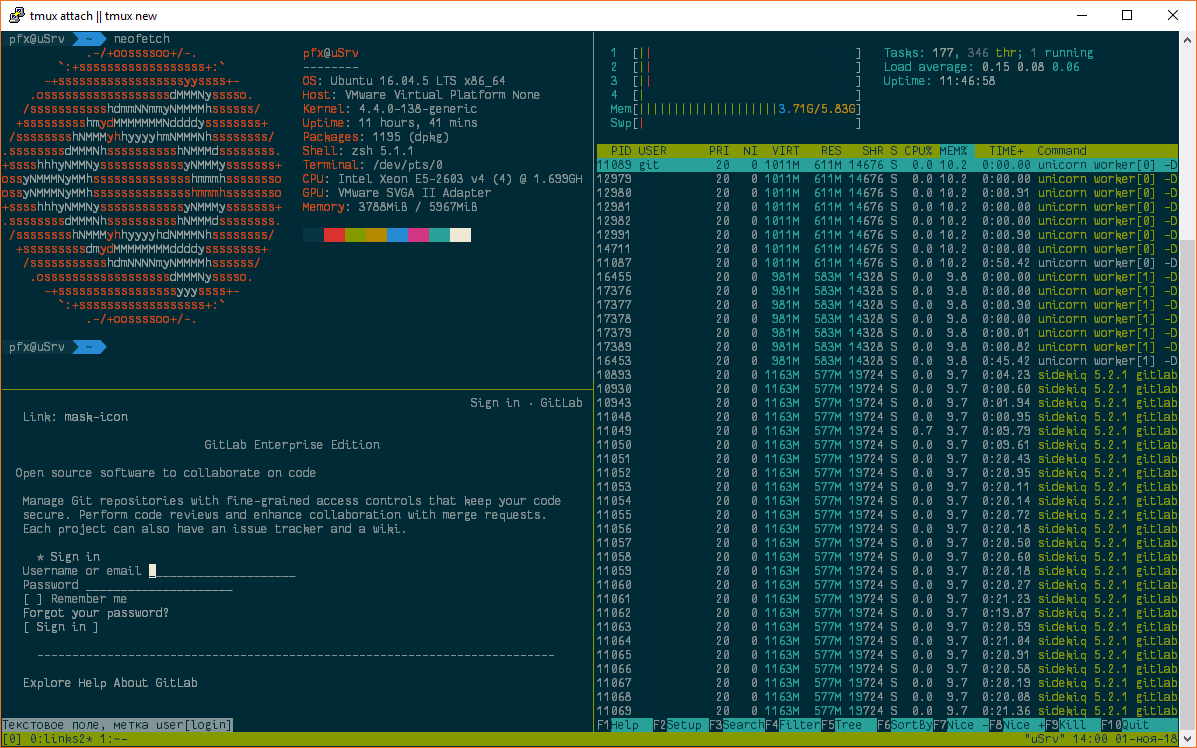Sort htop by the PRI column header
Screen dimensions: 1197x748
(718, 151)
